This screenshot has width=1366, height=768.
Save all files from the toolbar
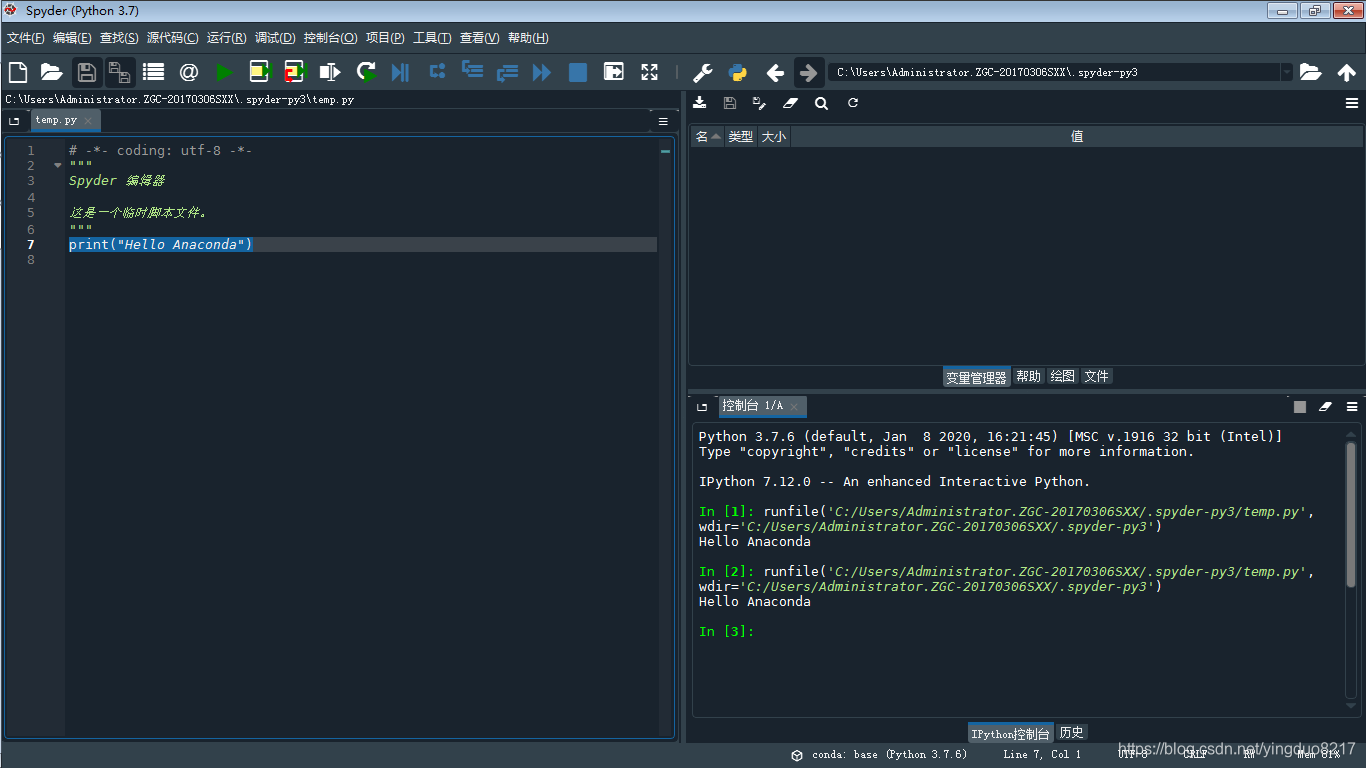[x=120, y=72]
